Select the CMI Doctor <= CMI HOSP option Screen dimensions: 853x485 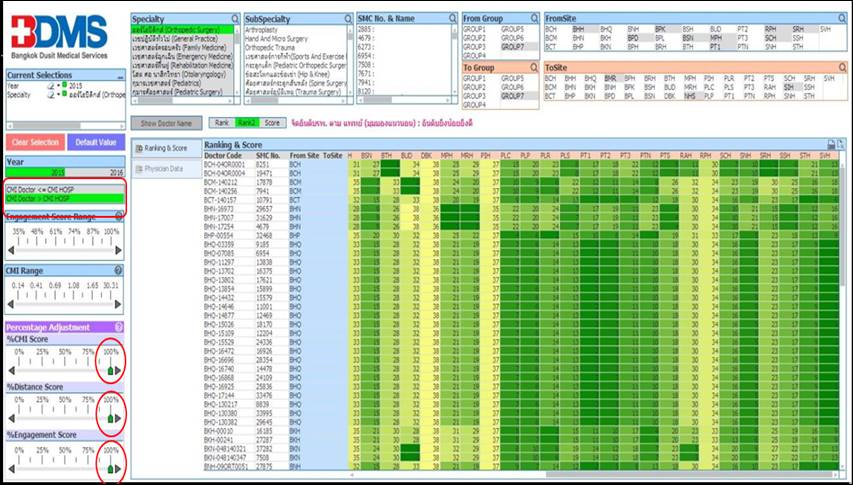tap(64, 189)
